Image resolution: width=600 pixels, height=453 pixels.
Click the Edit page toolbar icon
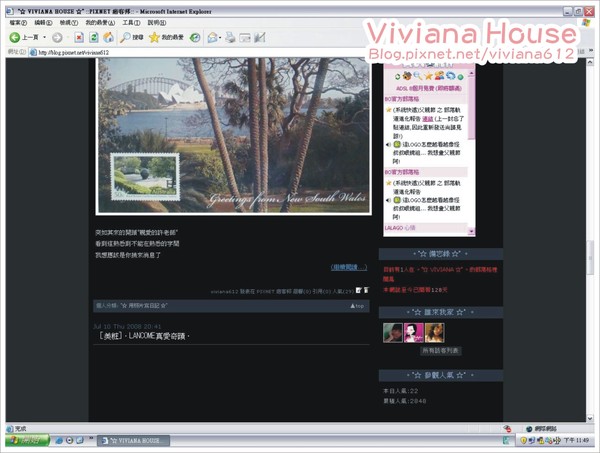click(245, 37)
